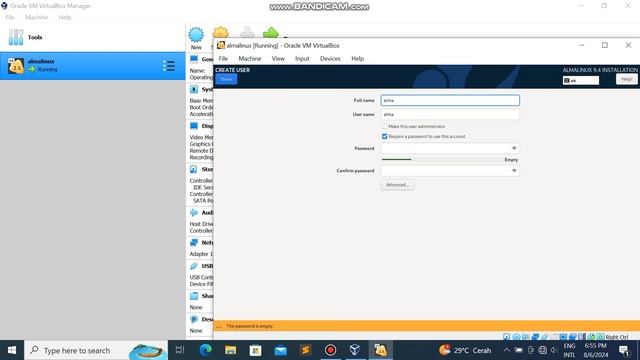640x360 pixels.
Task: Open the File menu in the almalinux VM window
Action: (223, 59)
